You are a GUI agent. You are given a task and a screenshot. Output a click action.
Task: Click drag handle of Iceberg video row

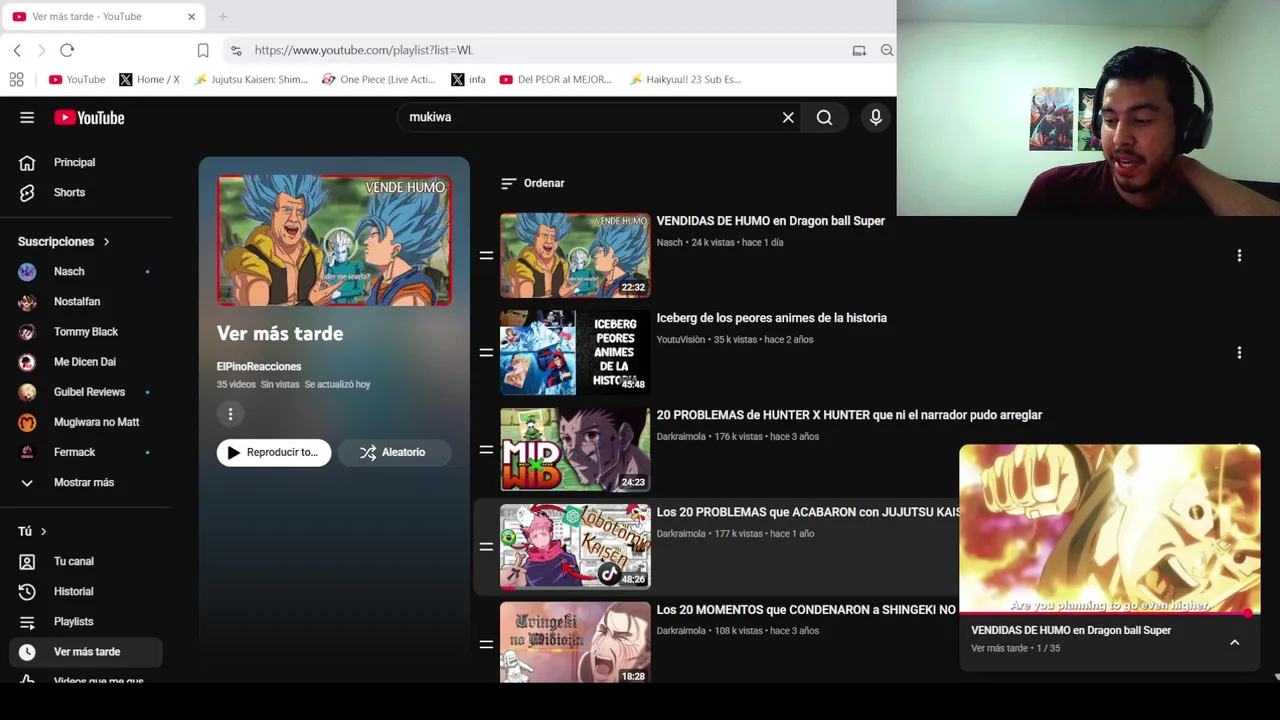[x=486, y=353]
